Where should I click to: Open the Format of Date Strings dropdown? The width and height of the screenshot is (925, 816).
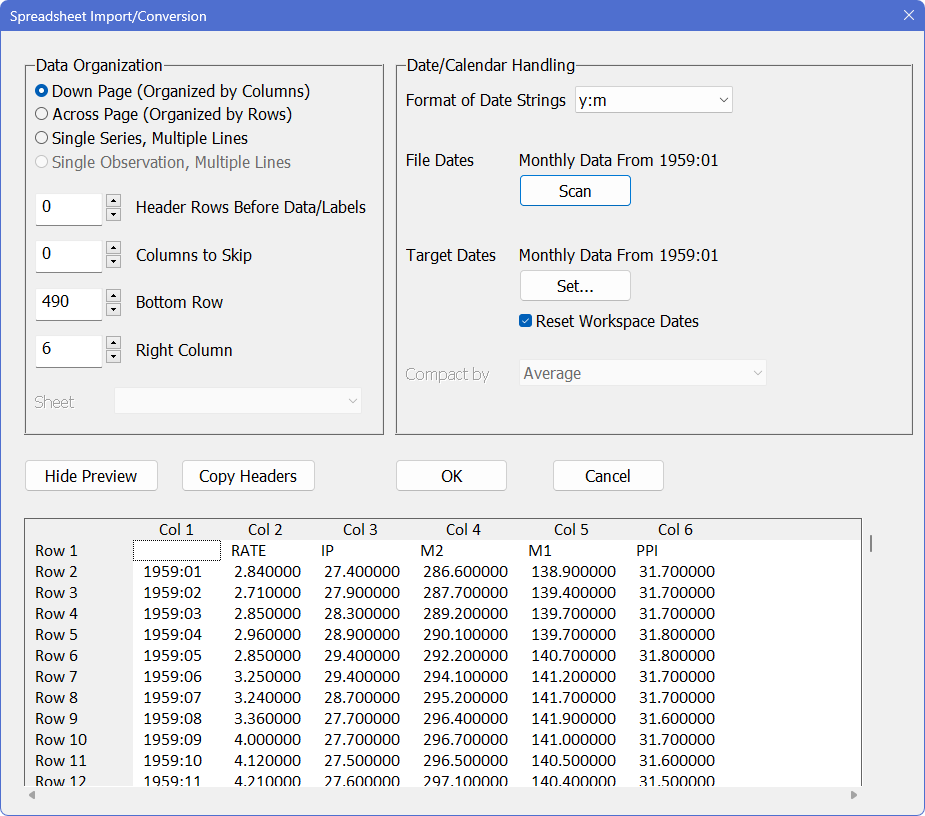(x=654, y=100)
